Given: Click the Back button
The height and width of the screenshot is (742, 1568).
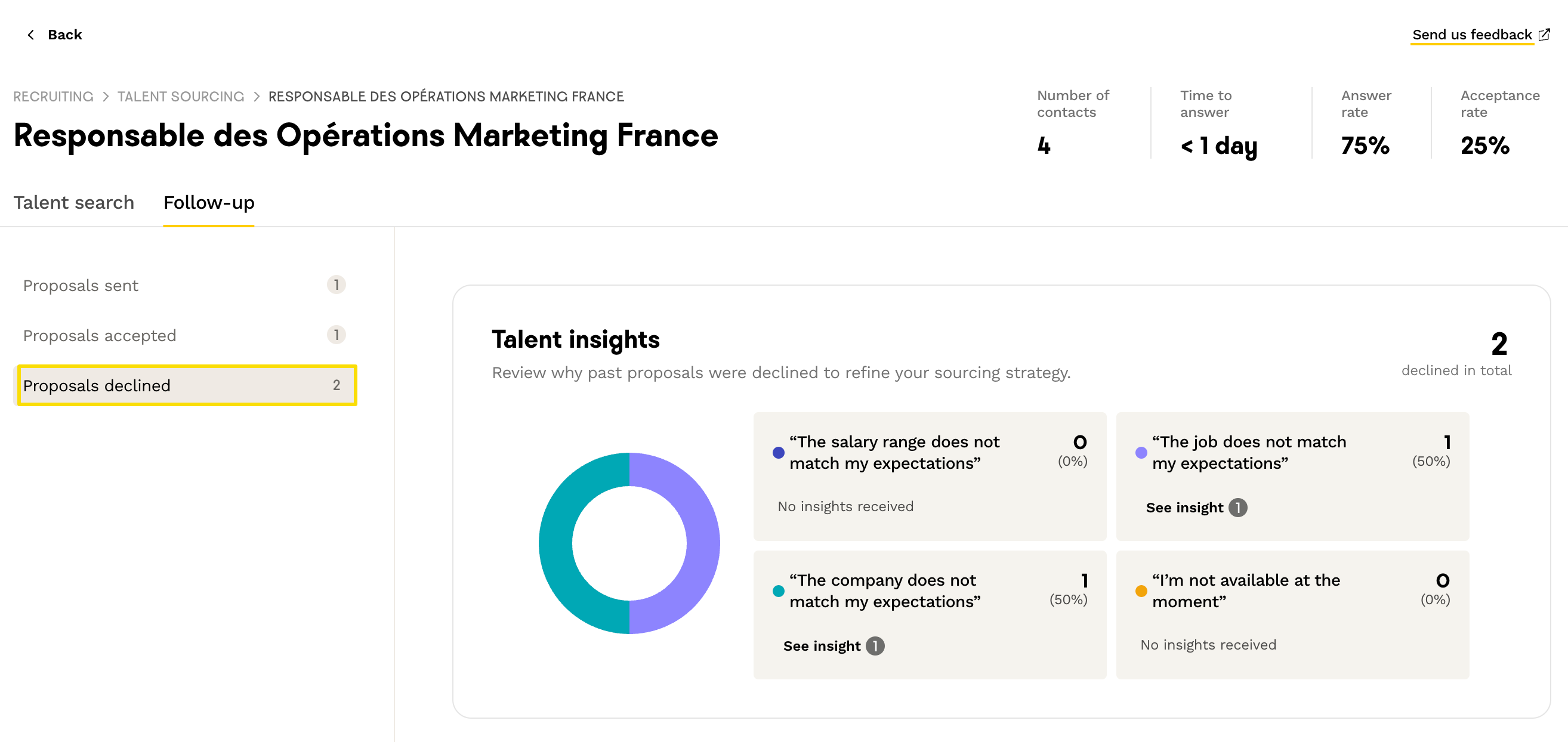Looking at the screenshot, I should [x=64, y=35].
